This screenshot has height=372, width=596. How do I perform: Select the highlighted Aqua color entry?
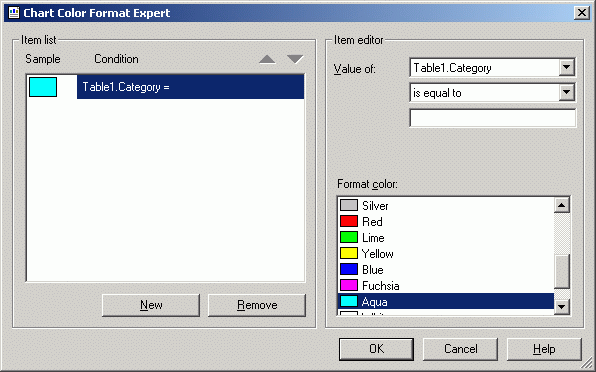(446, 301)
